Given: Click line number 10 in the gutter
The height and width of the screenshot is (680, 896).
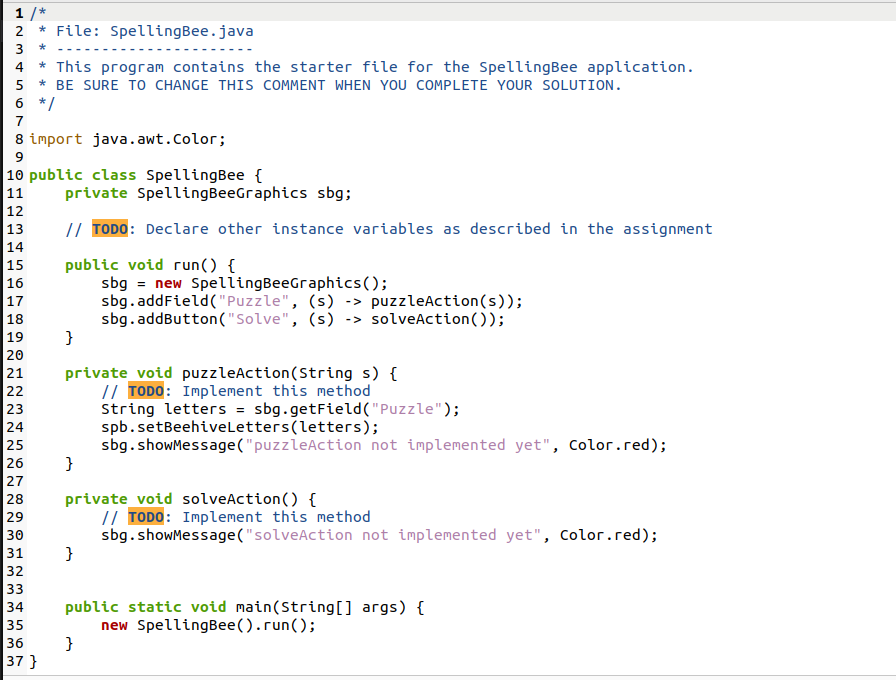Looking at the screenshot, I should (14, 174).
